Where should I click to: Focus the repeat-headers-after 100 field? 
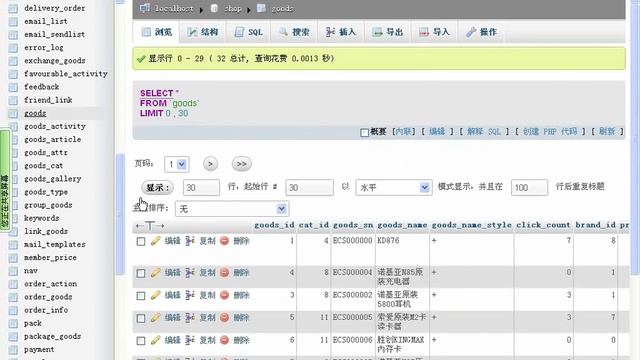point(529,188)
